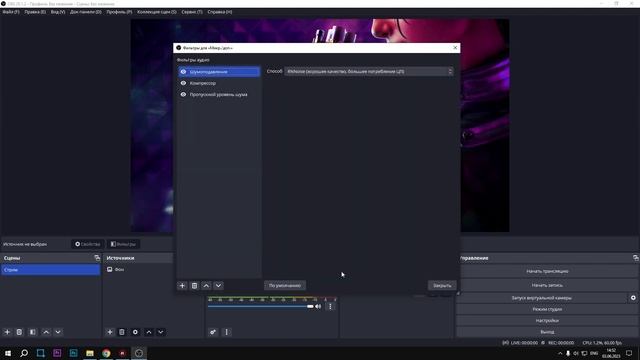Open the Вид menu
This screenshot has height=360, width=640.
(58, 12)
